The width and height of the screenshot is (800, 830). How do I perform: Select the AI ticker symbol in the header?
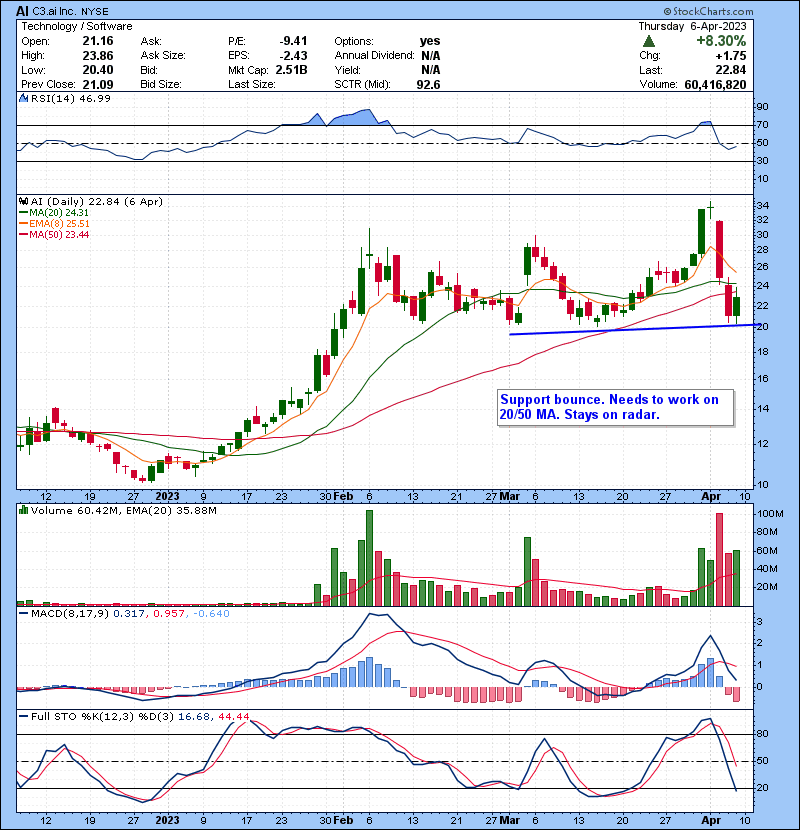click(22, 11)
